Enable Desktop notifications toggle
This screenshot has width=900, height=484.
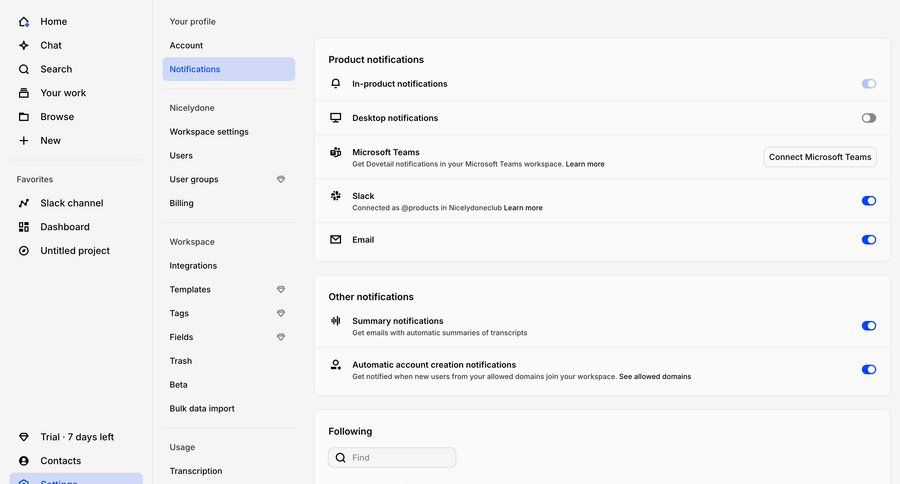pyautogui.click(x=868, y=118)
